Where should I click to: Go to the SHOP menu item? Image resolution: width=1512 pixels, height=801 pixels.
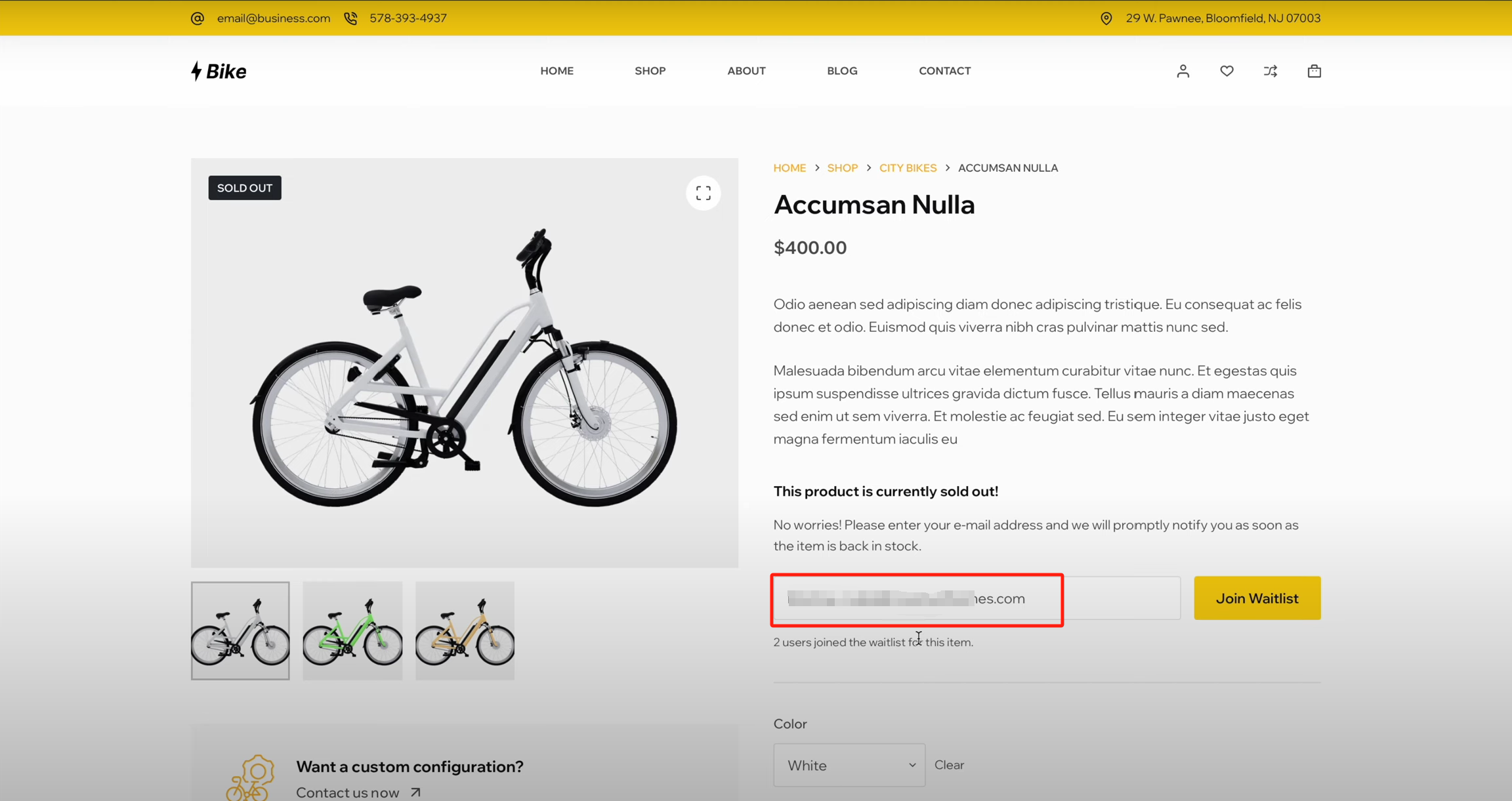point(650,71)
